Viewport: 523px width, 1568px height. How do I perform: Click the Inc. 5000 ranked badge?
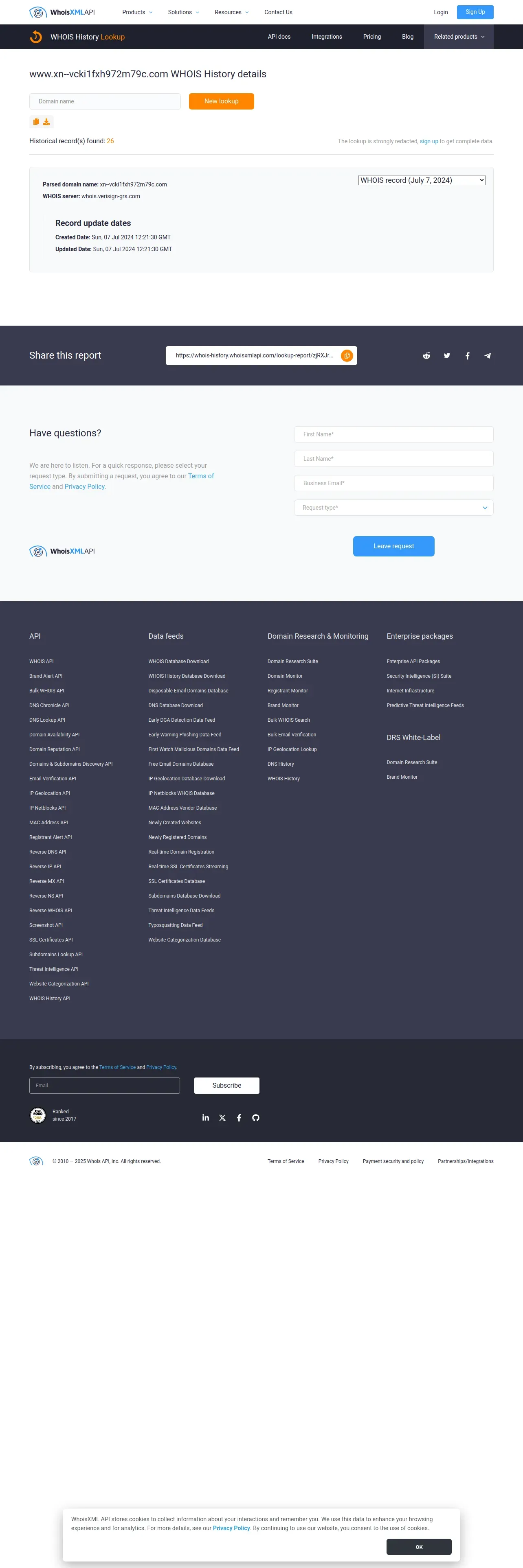pos(38,1115)
